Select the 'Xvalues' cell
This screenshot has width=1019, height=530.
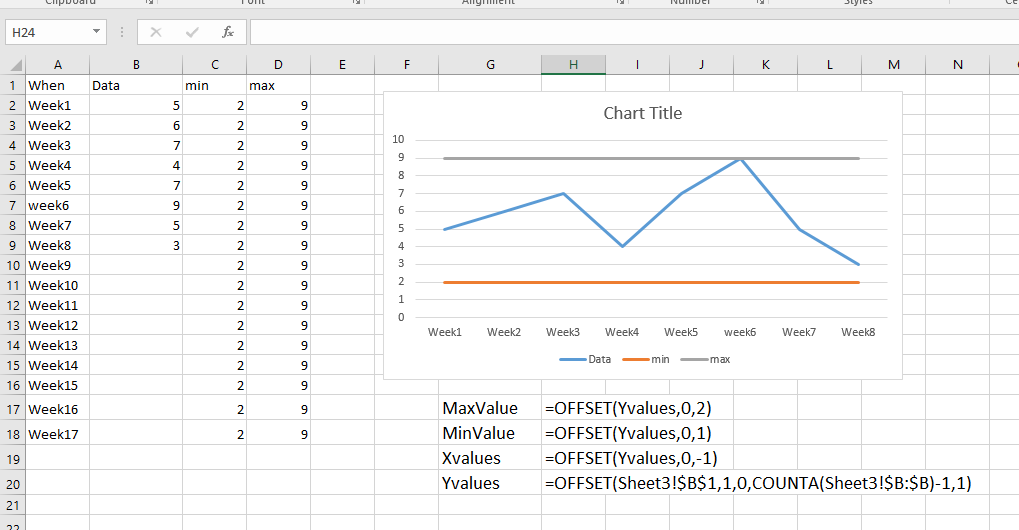coord(490,458)
